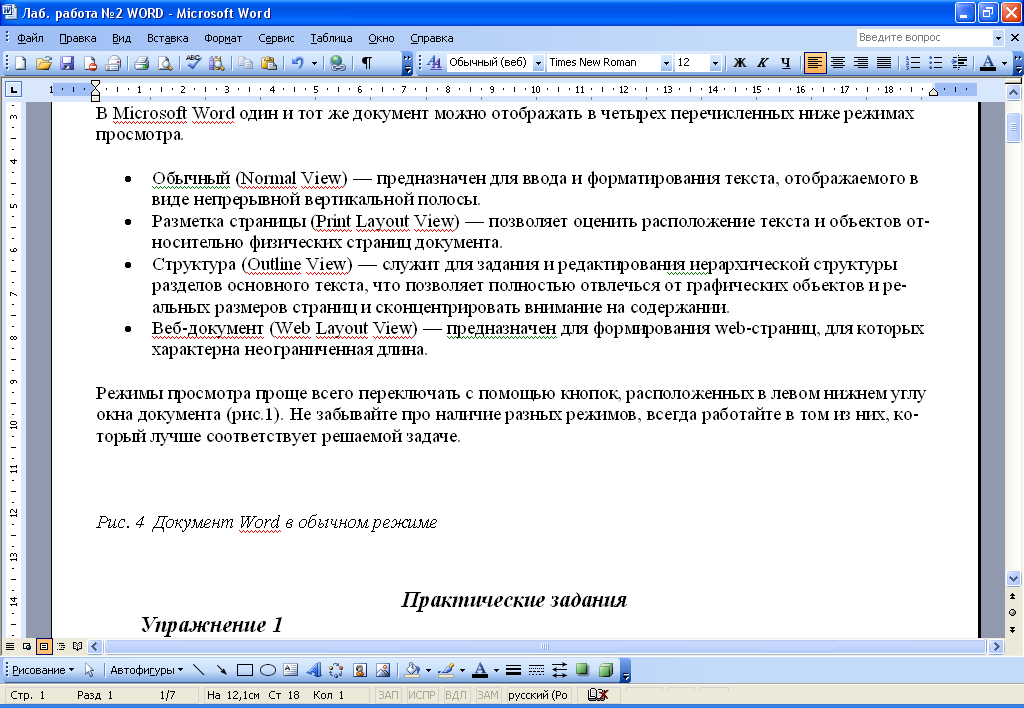This screenshot has height=708, width=1024.
Task: Choose Arrow Style on the drawing toolbar
Action: pyautogui.click(x=559, y=670)
